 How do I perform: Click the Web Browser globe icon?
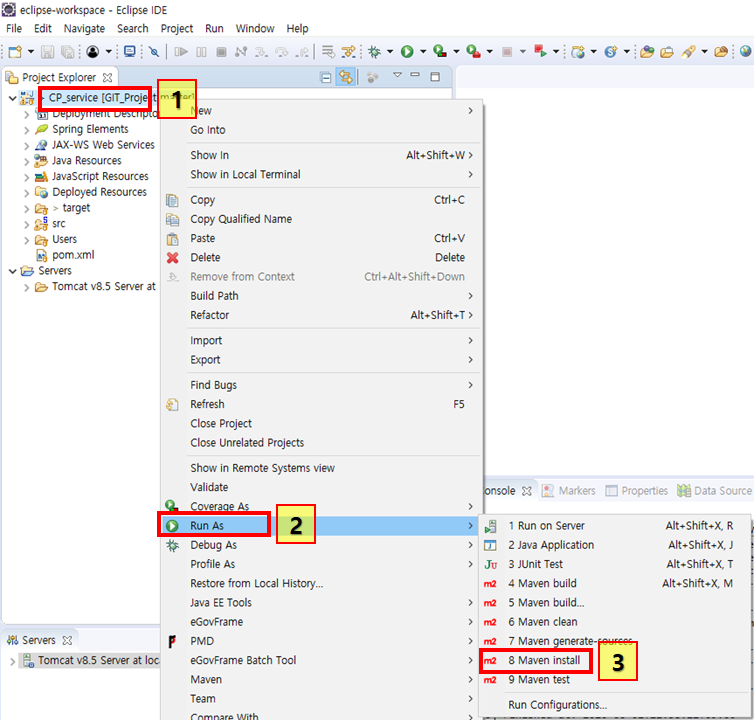[745, 51]
